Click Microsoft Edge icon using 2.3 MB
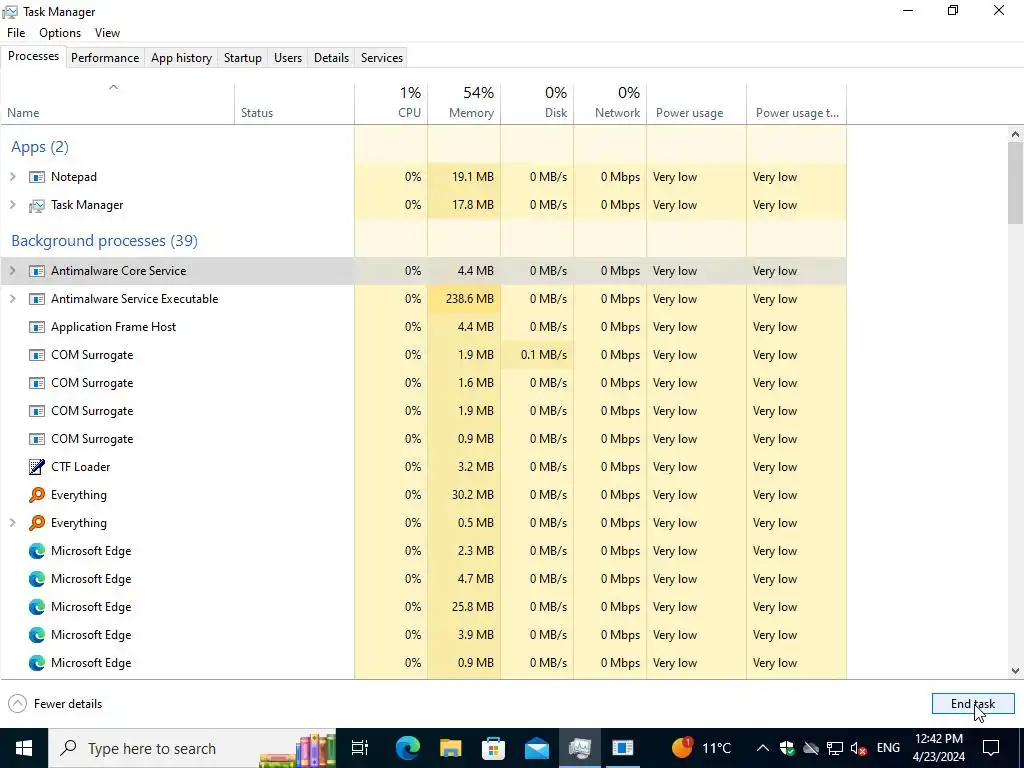The image size is (1024, 768). [x=37, y=551]
